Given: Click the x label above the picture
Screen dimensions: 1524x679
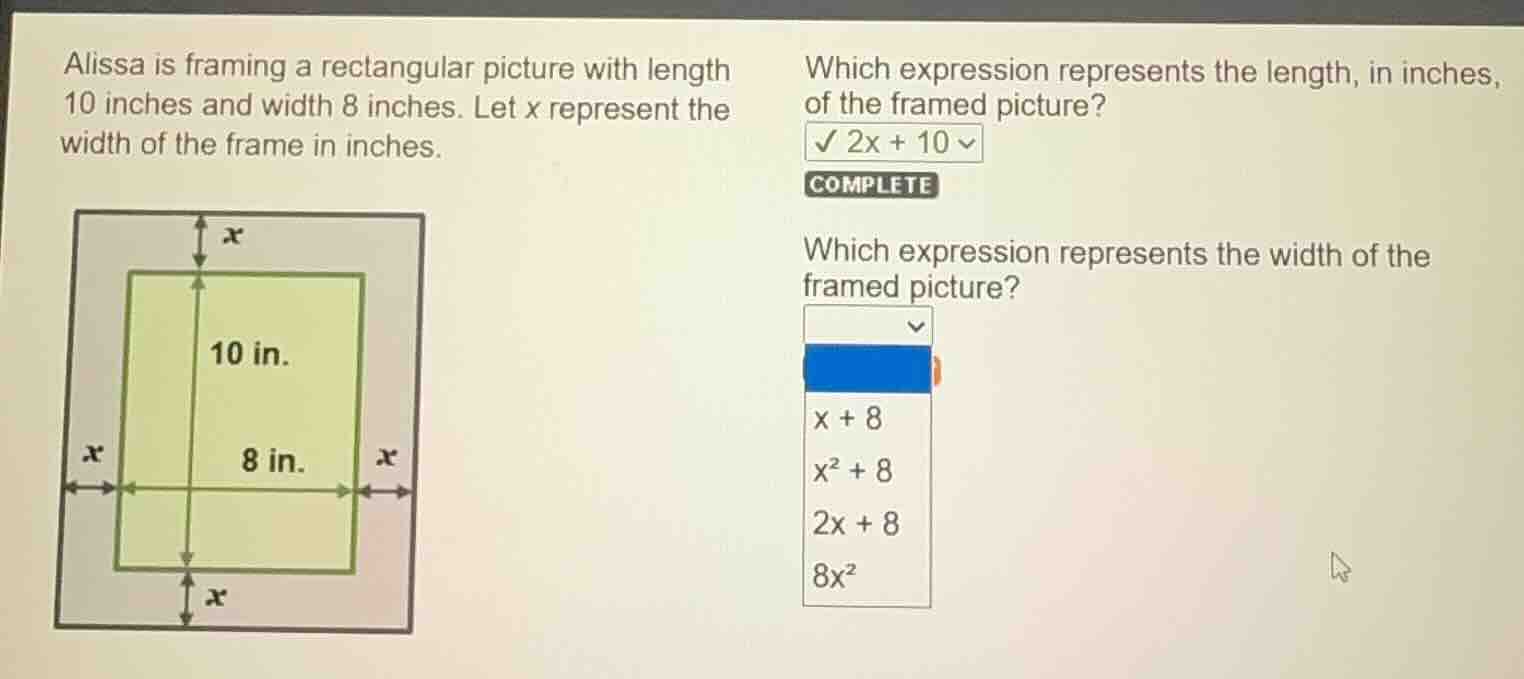Looking at the screenshot, I should point(233,236).
